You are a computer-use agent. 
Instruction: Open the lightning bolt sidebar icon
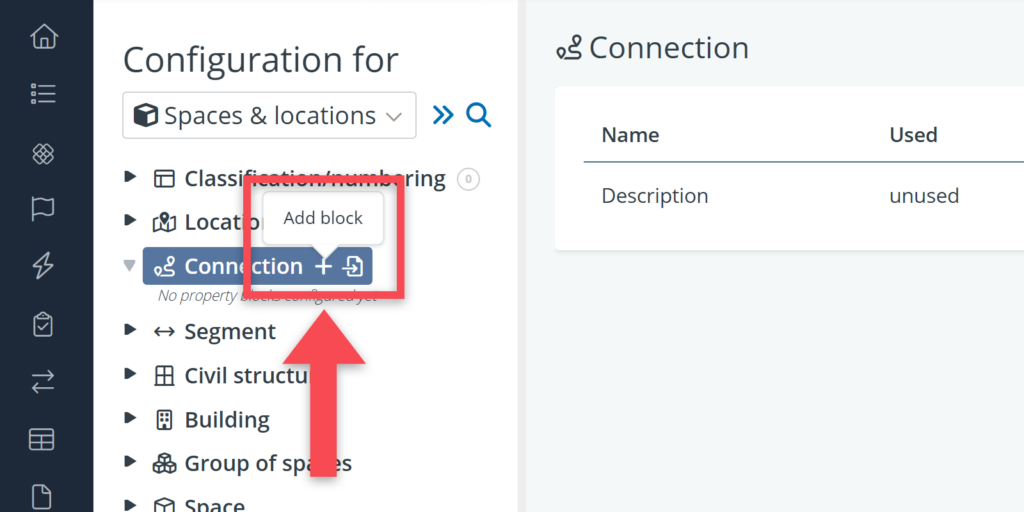click(44, 266)
